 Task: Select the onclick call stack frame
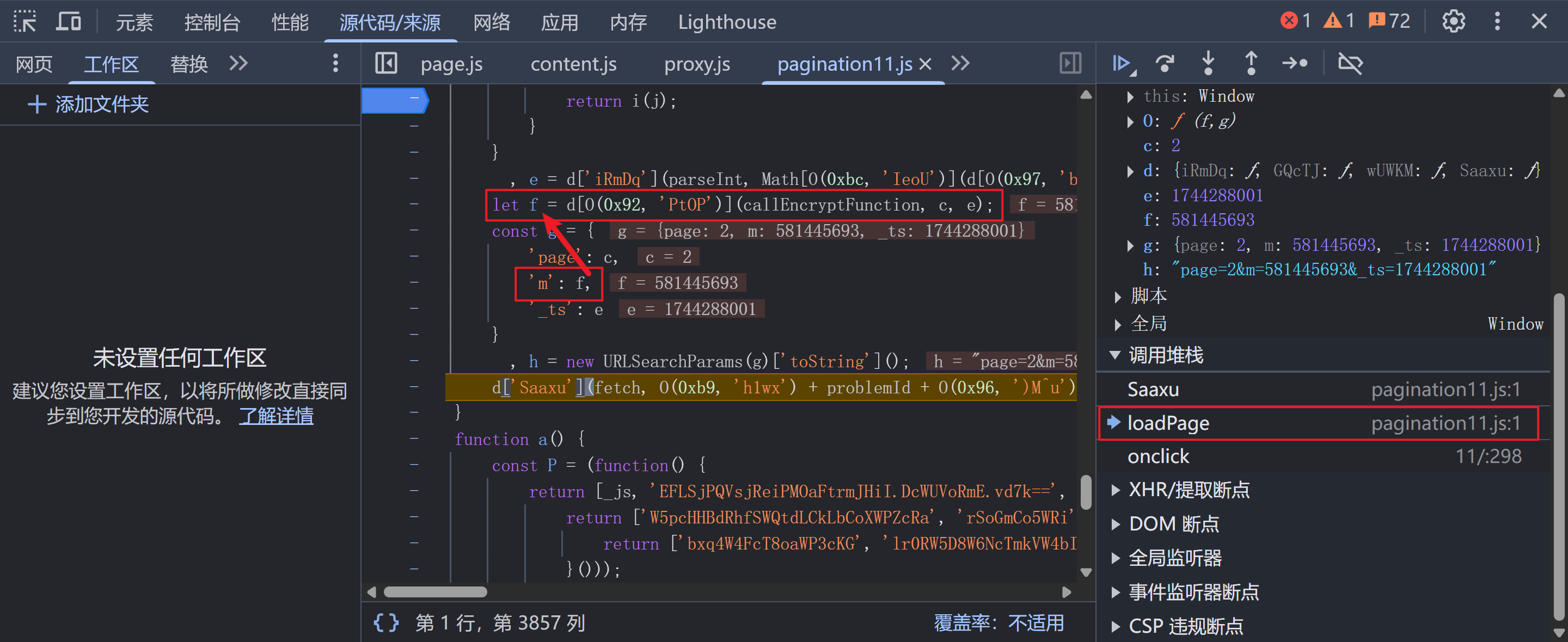click(1157, 456)
